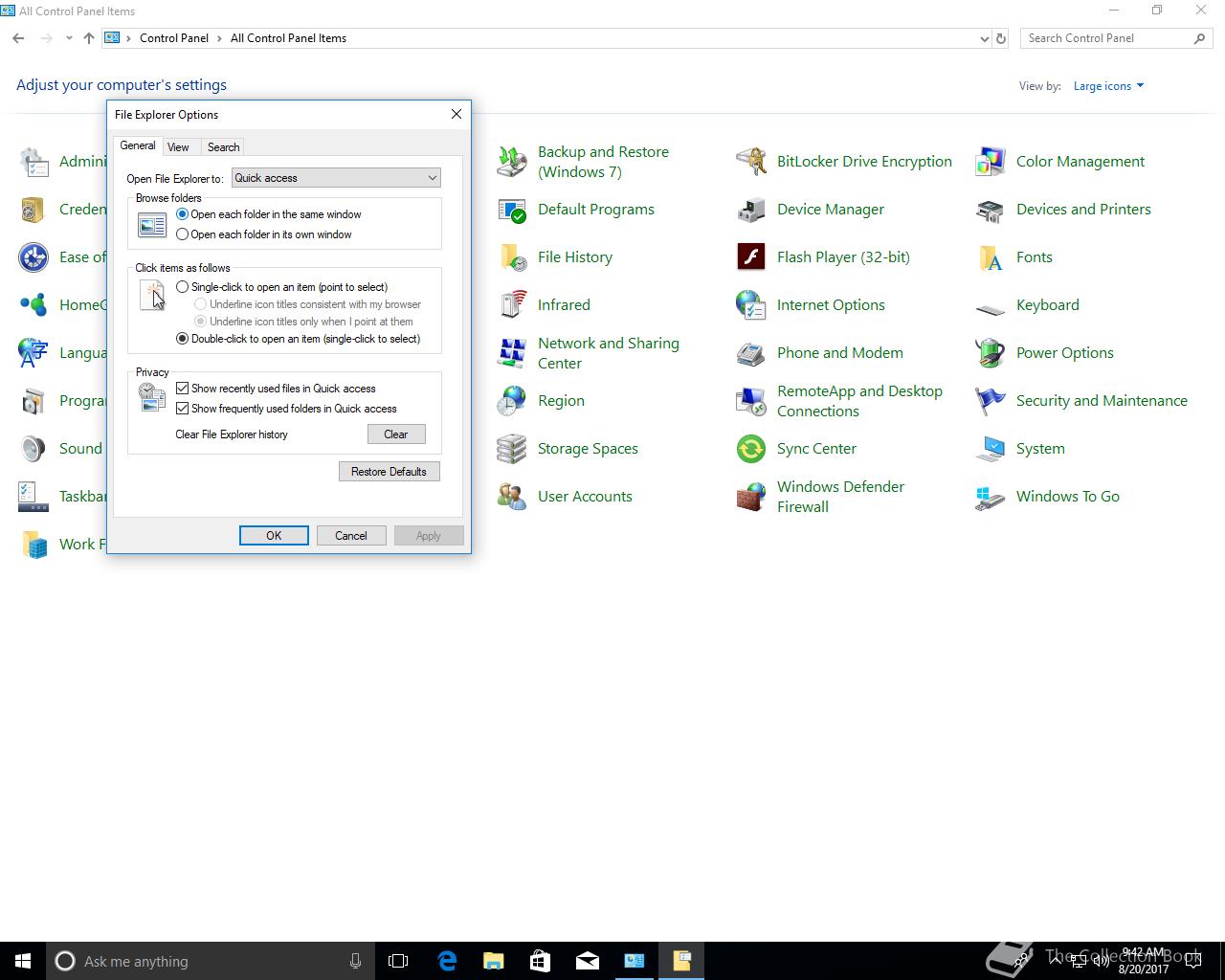The height and width of the screenshot is (980, 1225).
Task: Open Task View on the taskbar
Action: point(398,961)
